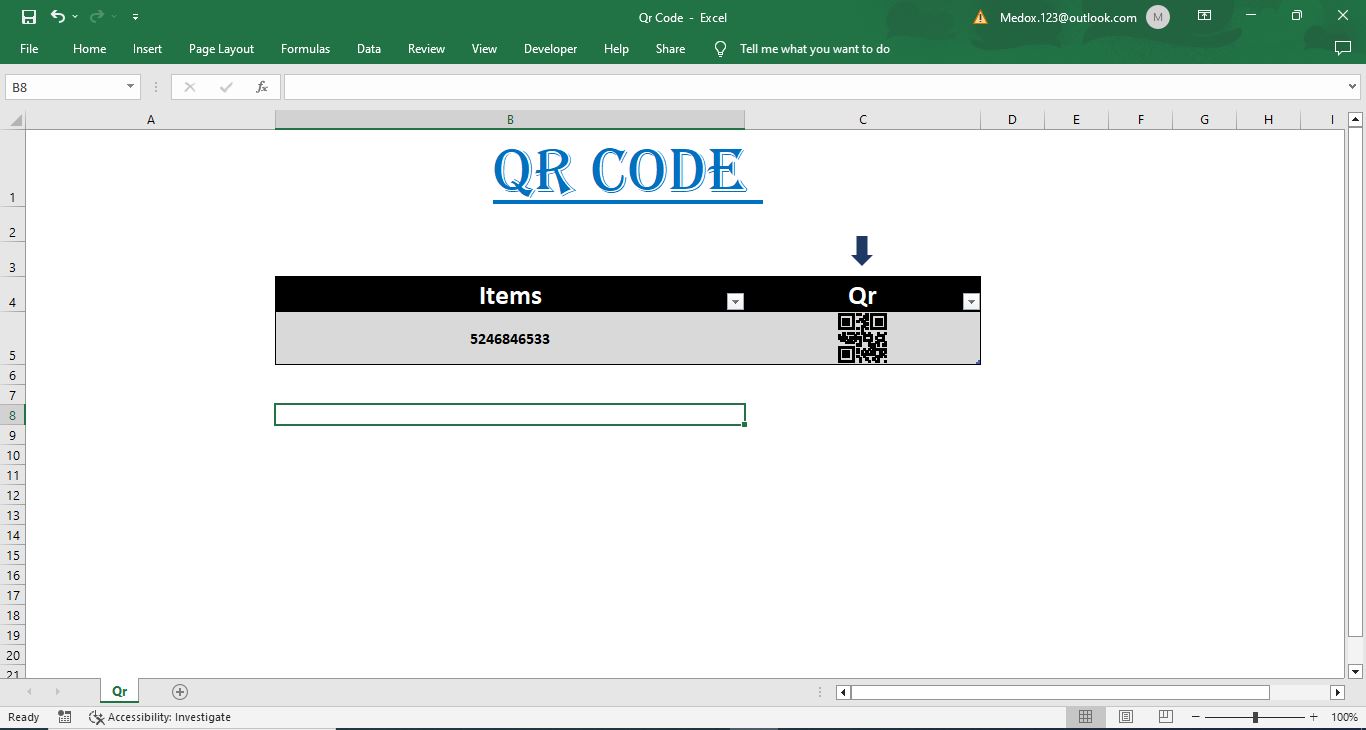
Task: Switch to the Review tab
Action: (426, 49)
